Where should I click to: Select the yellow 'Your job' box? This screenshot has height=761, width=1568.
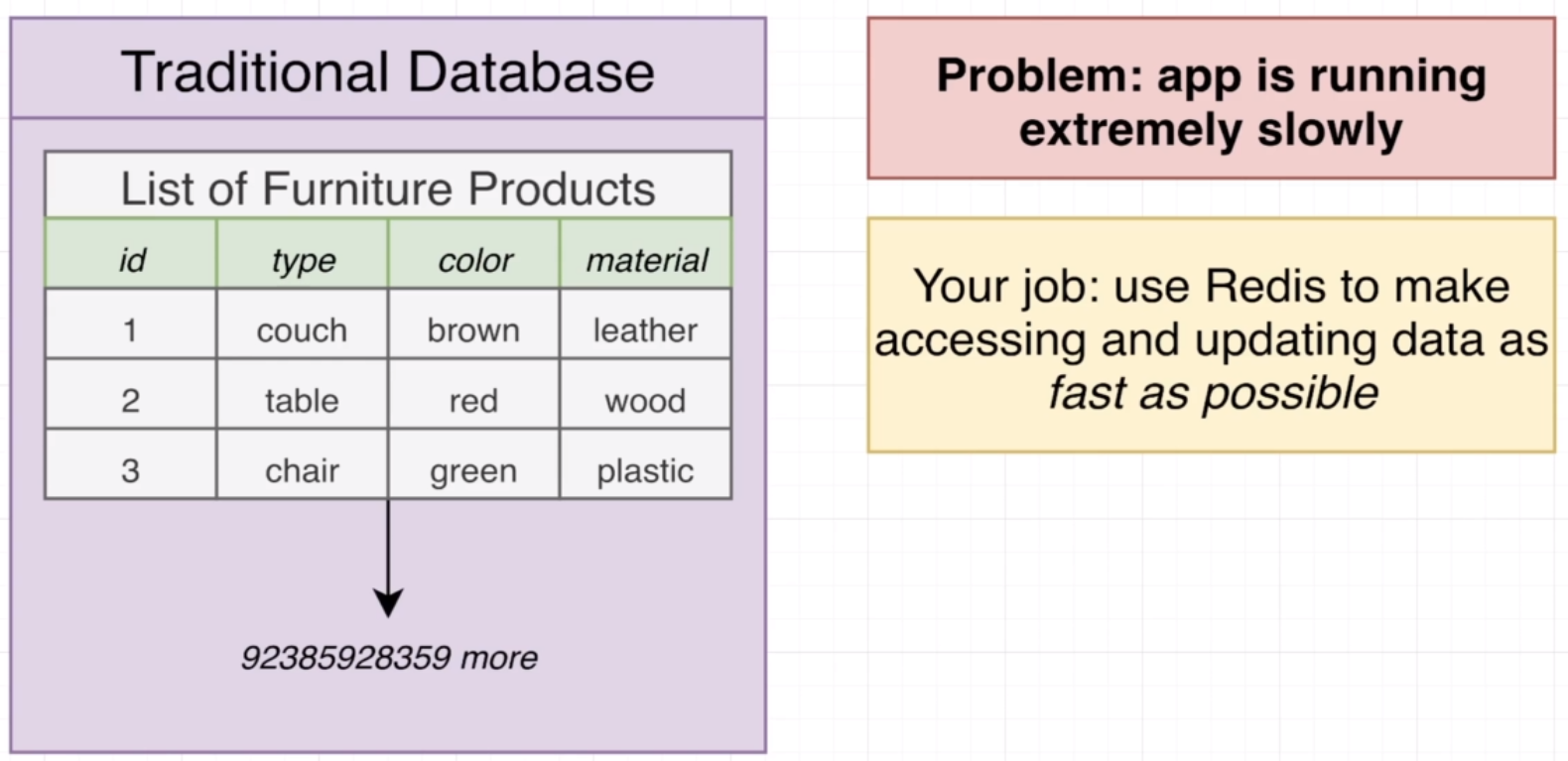(x=1211, y=337)
